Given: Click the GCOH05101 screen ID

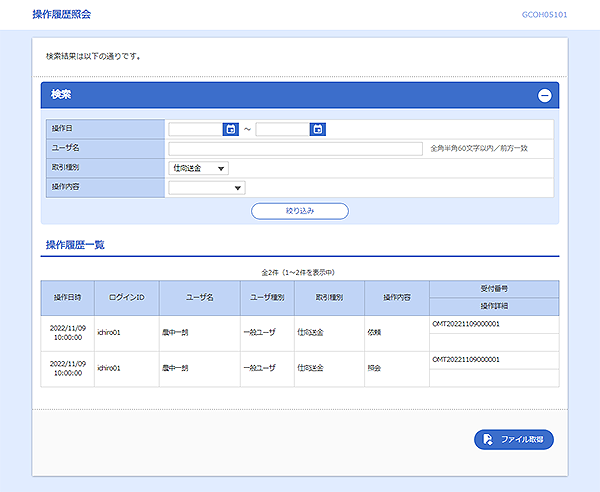Looking at the screenshot, I should (x=544, y=15).
